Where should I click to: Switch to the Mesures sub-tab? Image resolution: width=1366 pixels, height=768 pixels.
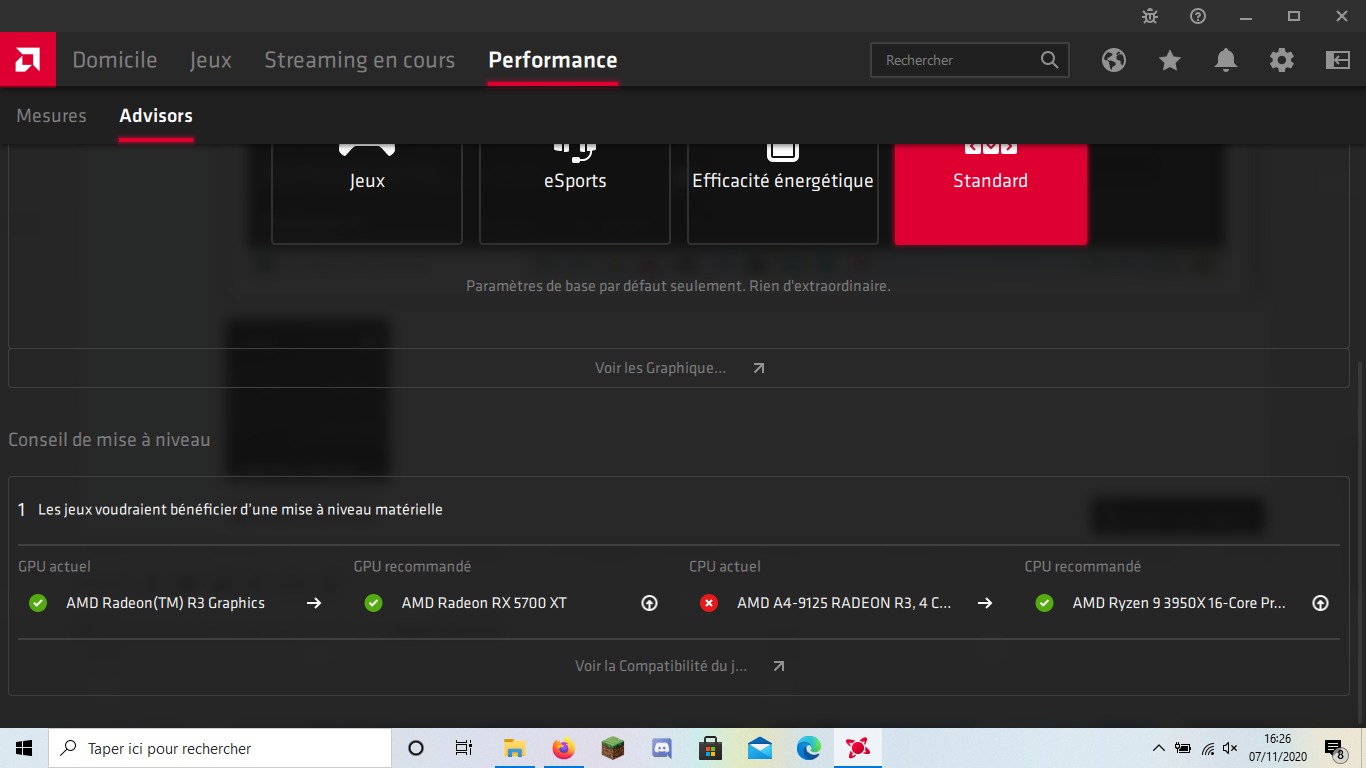pyautogui.click(x=52, y=116)
